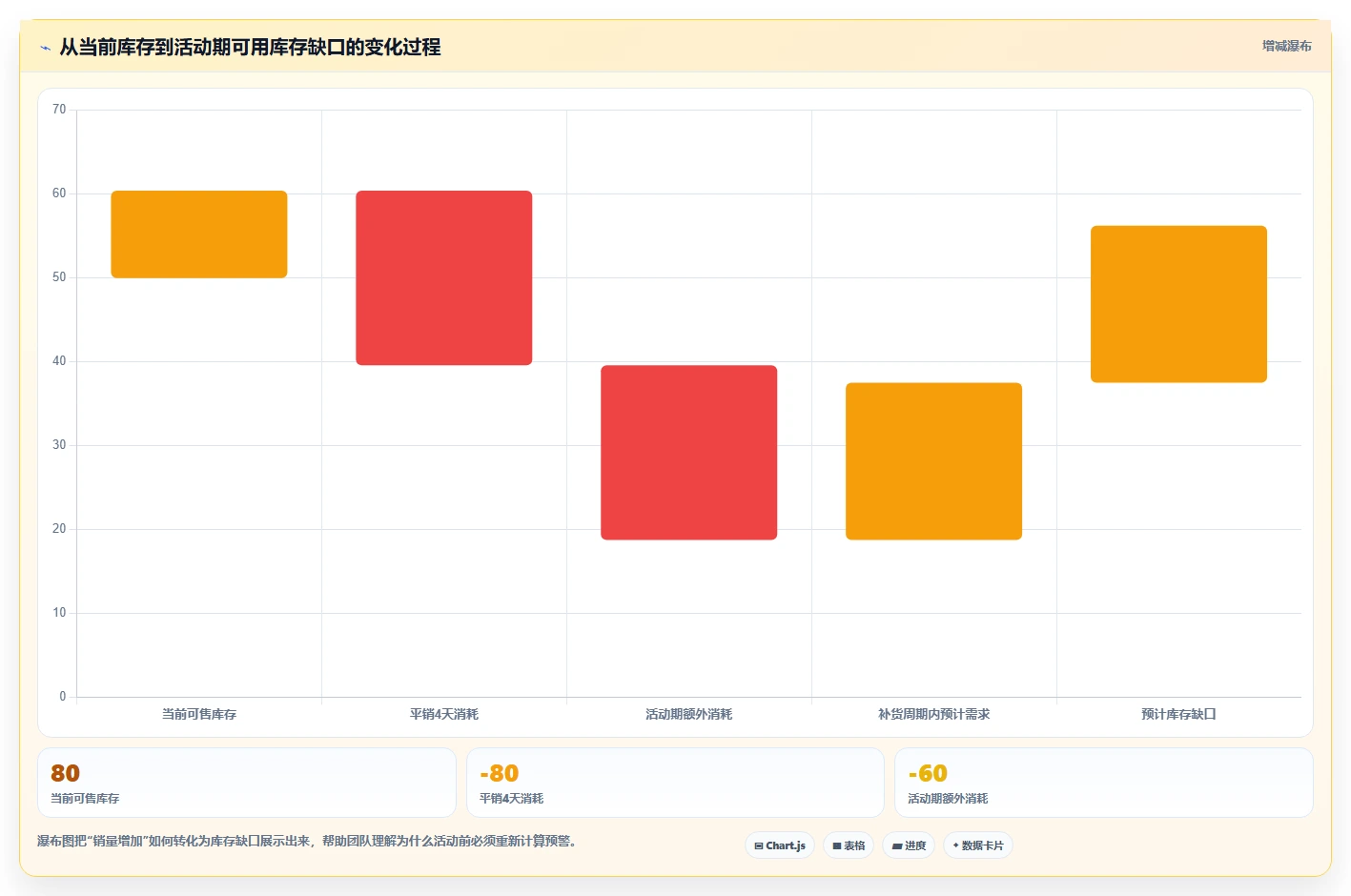Click the orange 预计库存缺口 bar
This screenshot has height=896, width=1351.
click(x=1179, y=304)
